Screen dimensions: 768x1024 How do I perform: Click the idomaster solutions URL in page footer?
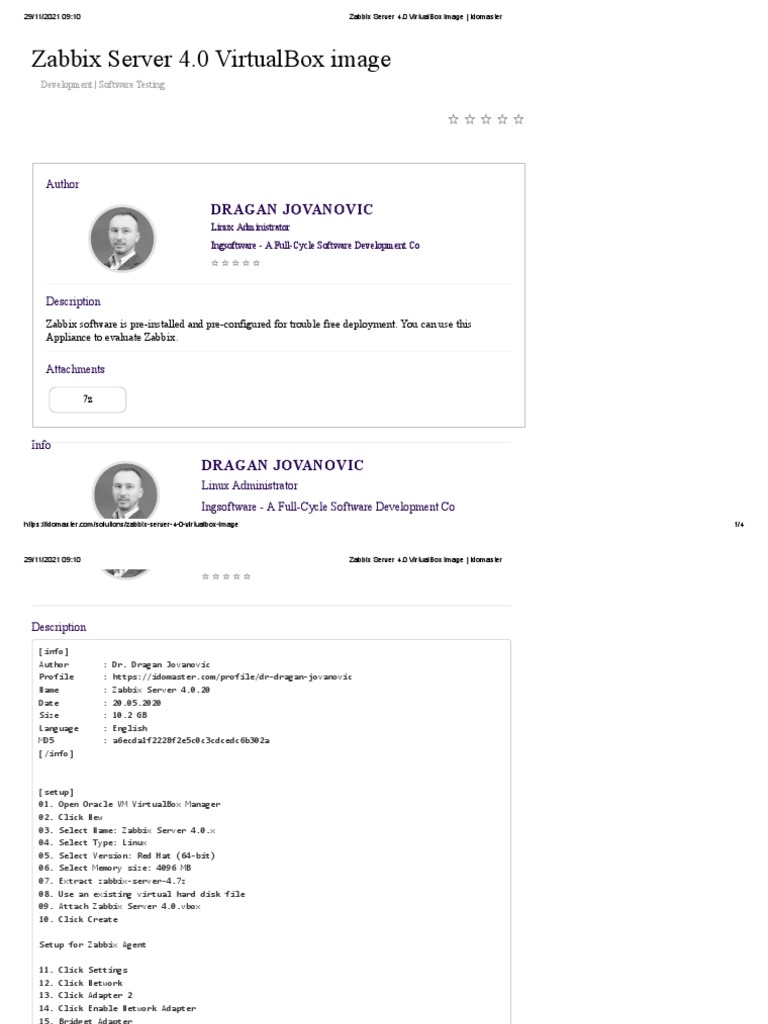click(x=130, y=524)
